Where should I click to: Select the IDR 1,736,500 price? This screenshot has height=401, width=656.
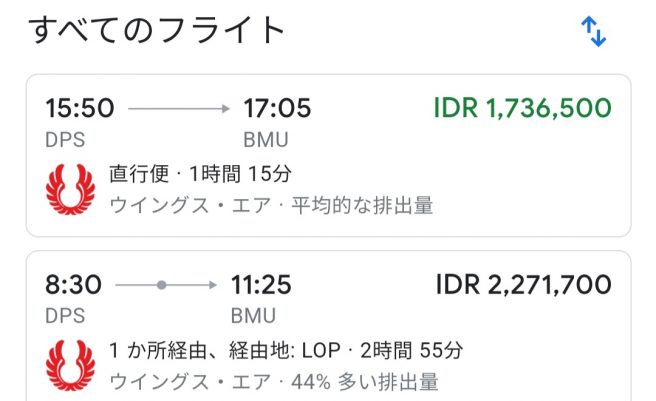(x=523, y=108)
